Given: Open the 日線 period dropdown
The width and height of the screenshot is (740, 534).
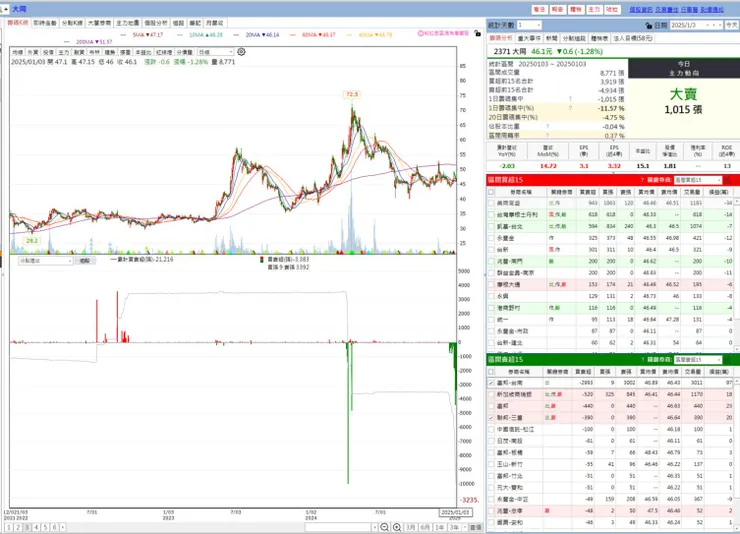Looking at the screenshot, I should [x=216, y=52].
